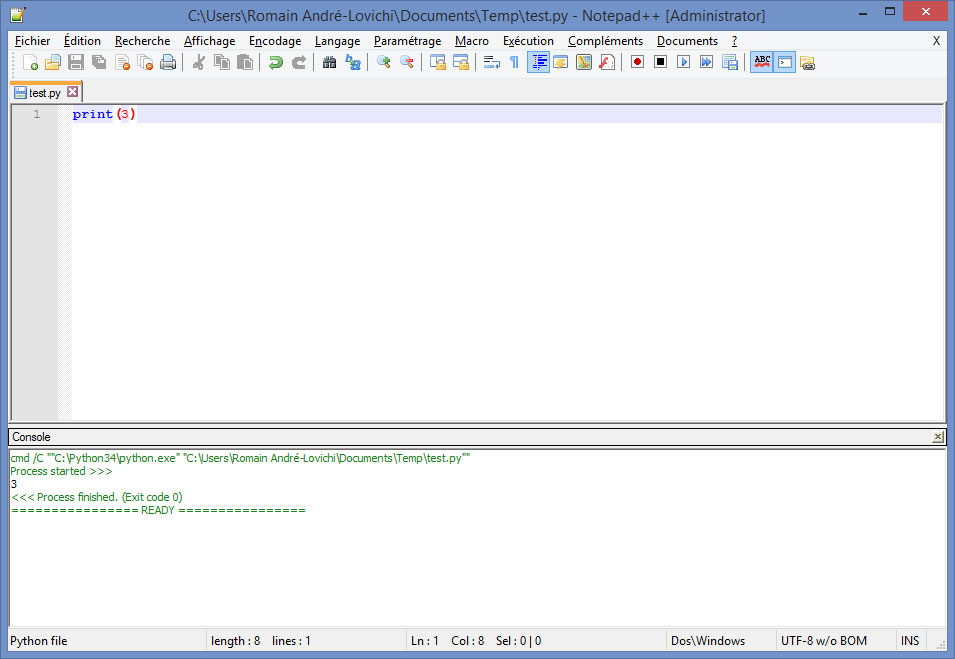Open the Encodage menu
Image resolution: width=955 pixels, height=659 pixels.
[275, 41]
